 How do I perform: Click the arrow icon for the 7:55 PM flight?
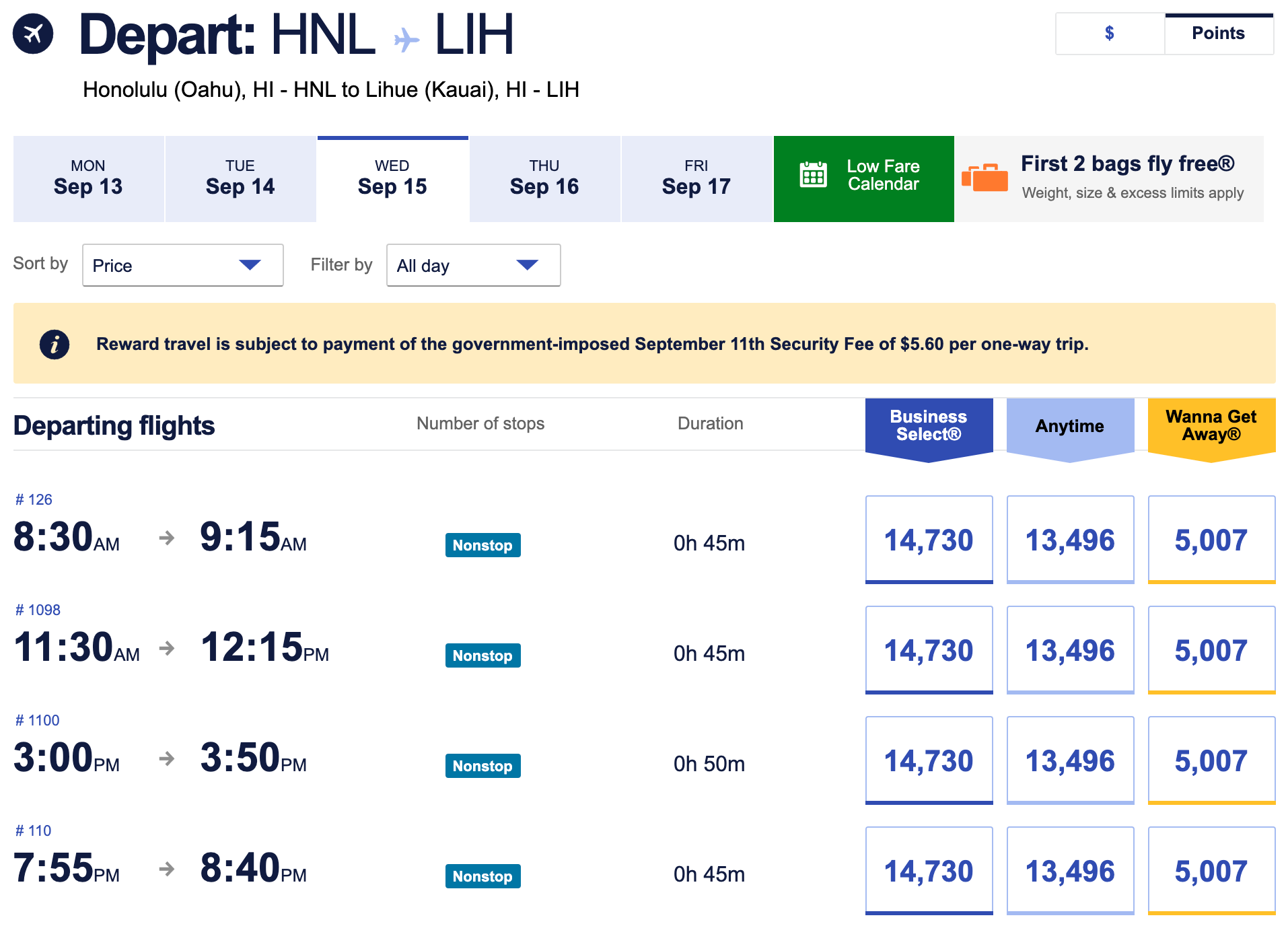click(x=167, y=869)
